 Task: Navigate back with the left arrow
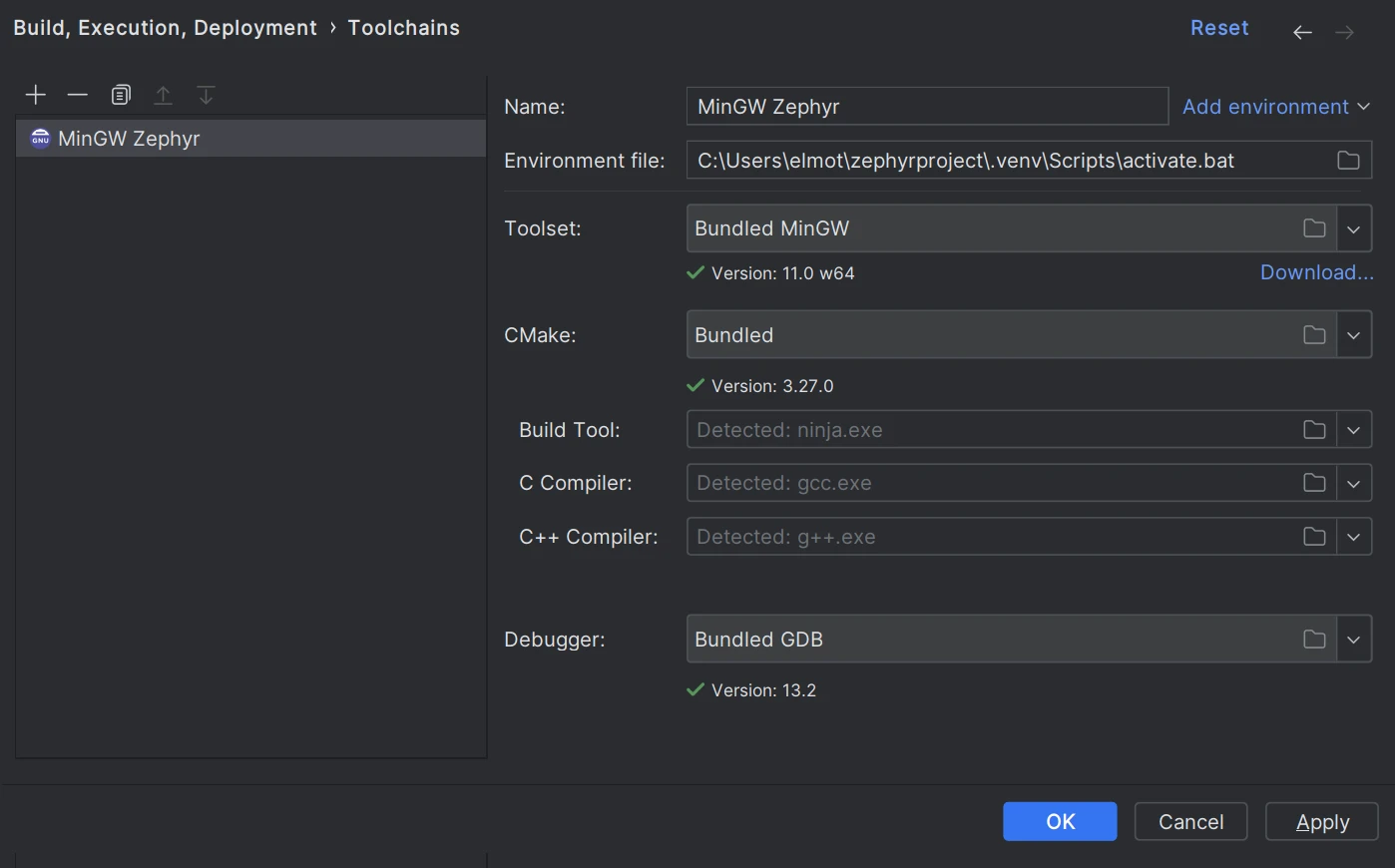click(x=1302, y=32)
